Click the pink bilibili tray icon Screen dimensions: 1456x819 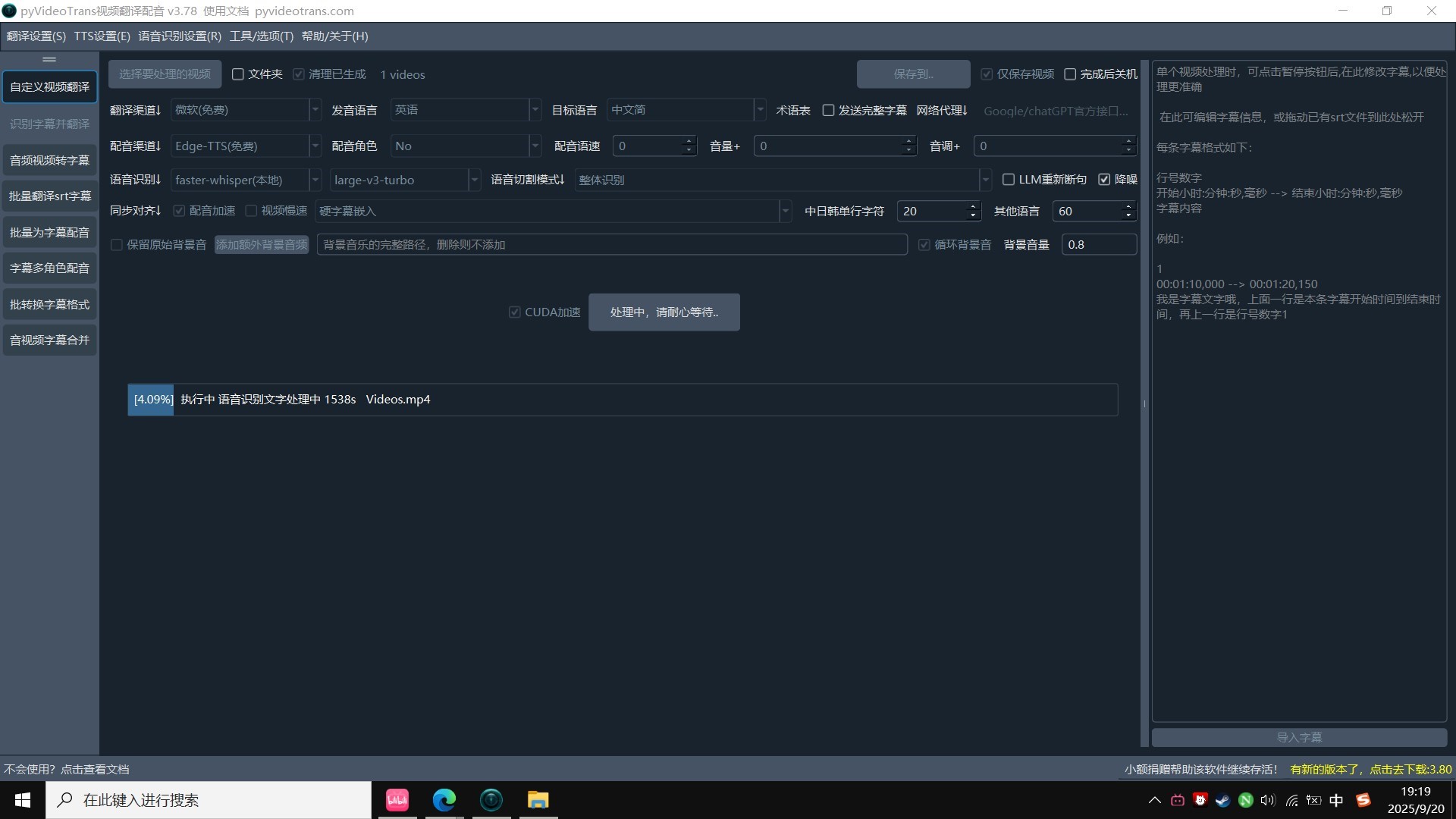coord(1178,800)
